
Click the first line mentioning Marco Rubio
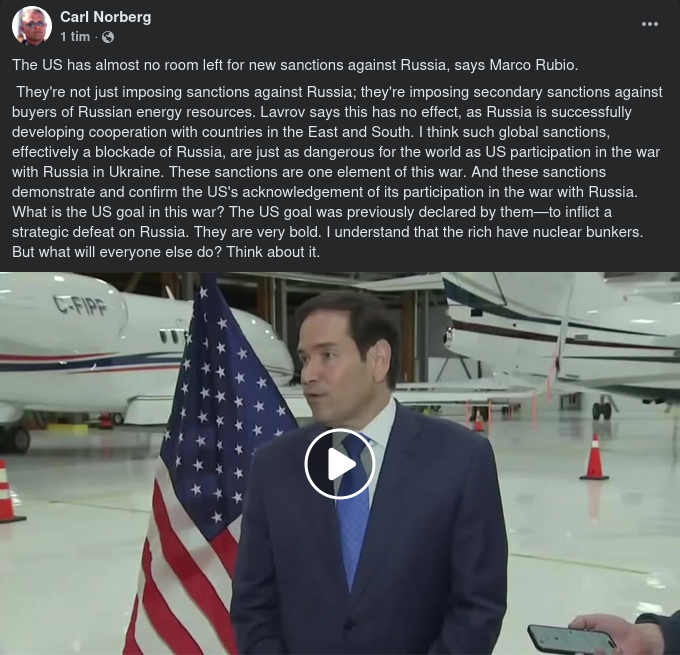tap(295, 65)
